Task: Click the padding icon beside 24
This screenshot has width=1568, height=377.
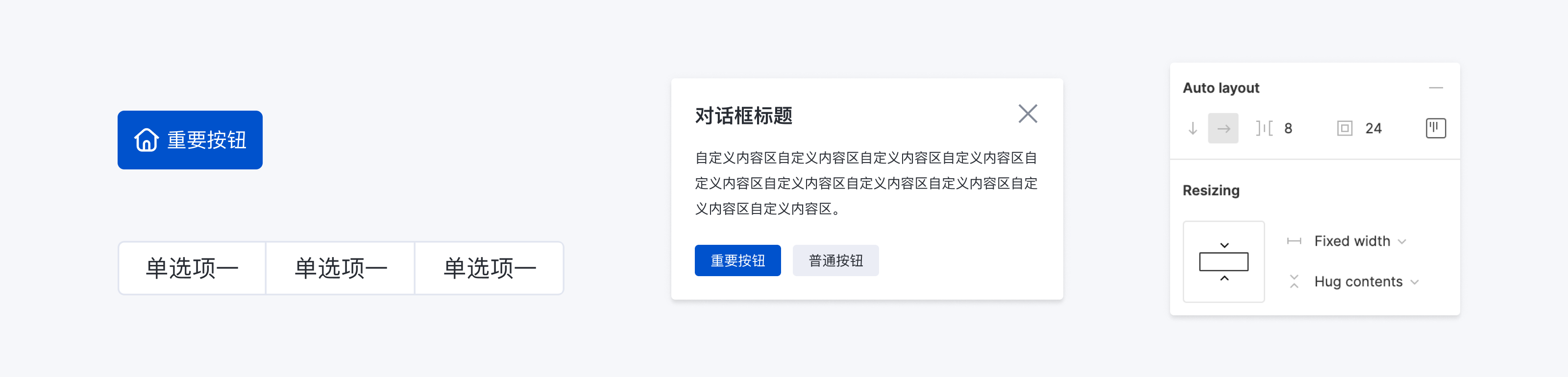Action: tap(1344, 128)
